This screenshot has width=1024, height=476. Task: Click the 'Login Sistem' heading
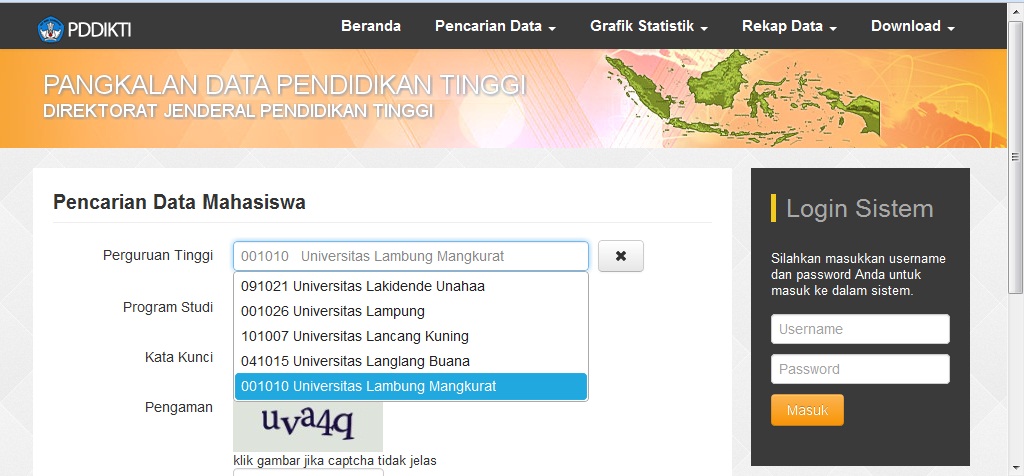859,208
